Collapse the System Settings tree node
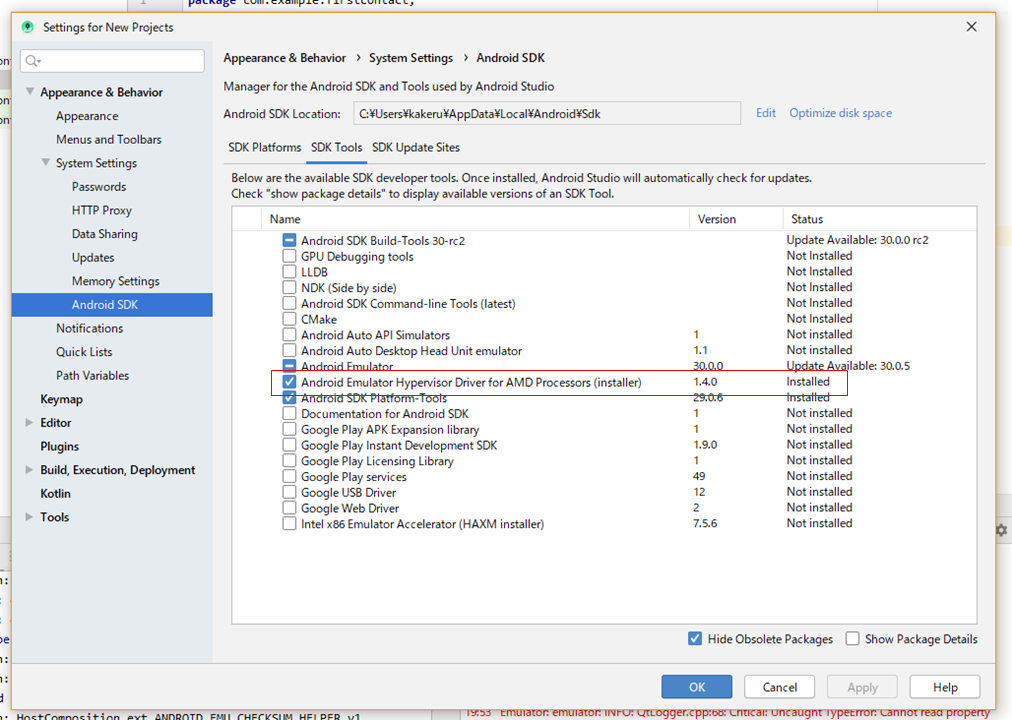The height and width of the screenshot is (720, 1012). 46,163
